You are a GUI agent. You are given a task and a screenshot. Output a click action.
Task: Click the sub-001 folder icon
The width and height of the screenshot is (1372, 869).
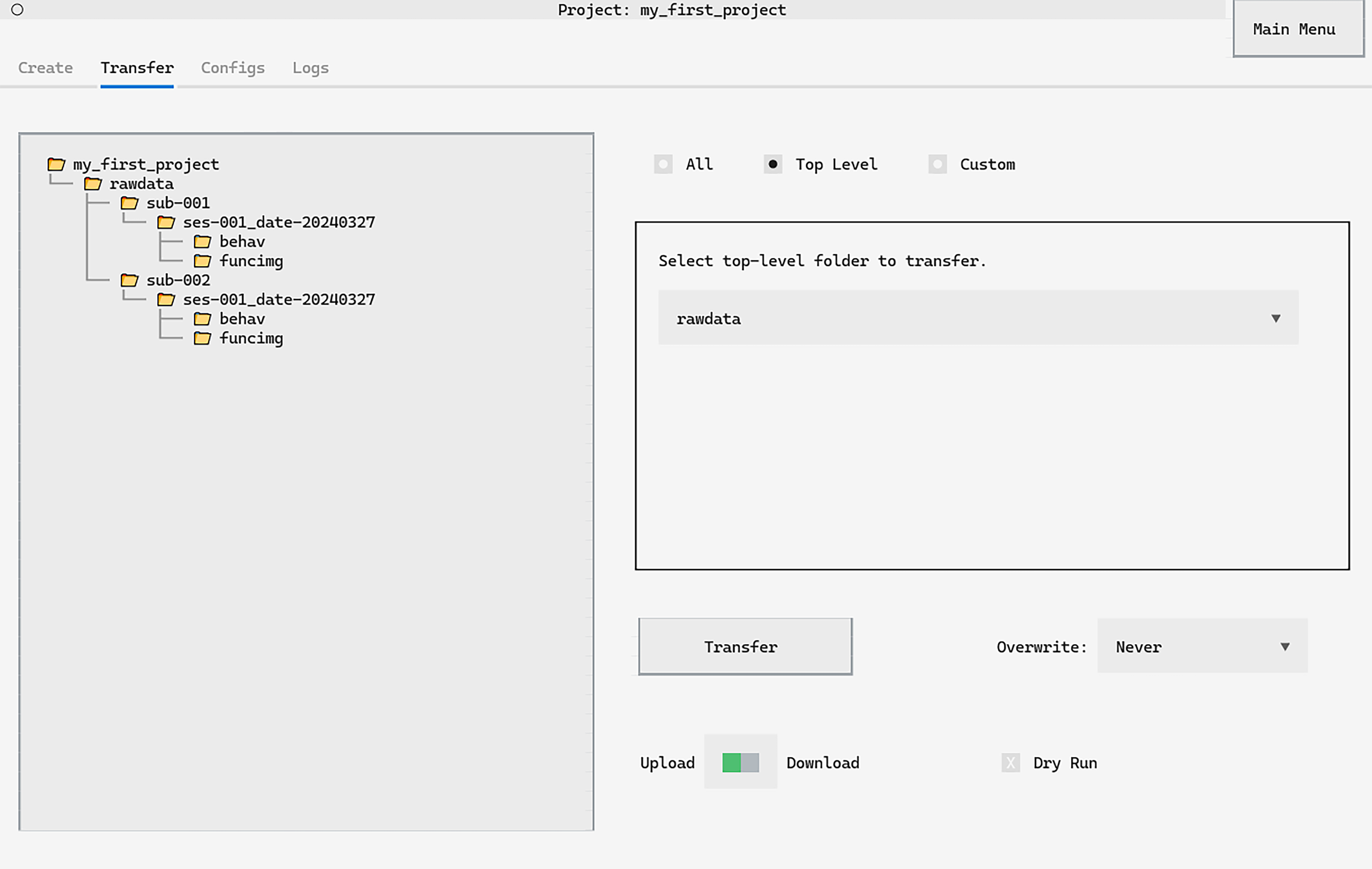coord(129,203)
